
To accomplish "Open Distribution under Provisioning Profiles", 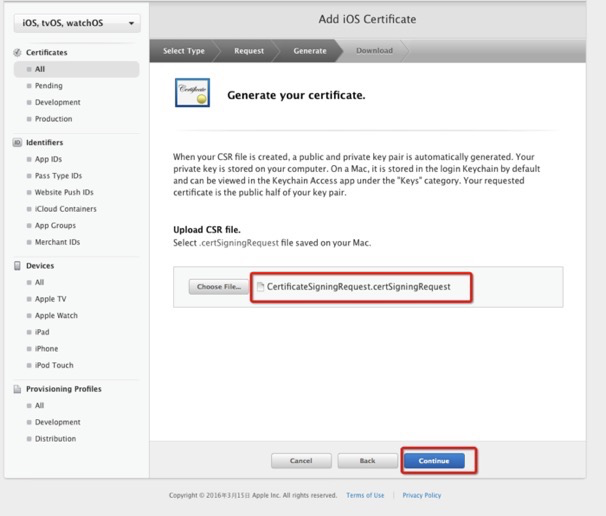I will coord(55,438).
